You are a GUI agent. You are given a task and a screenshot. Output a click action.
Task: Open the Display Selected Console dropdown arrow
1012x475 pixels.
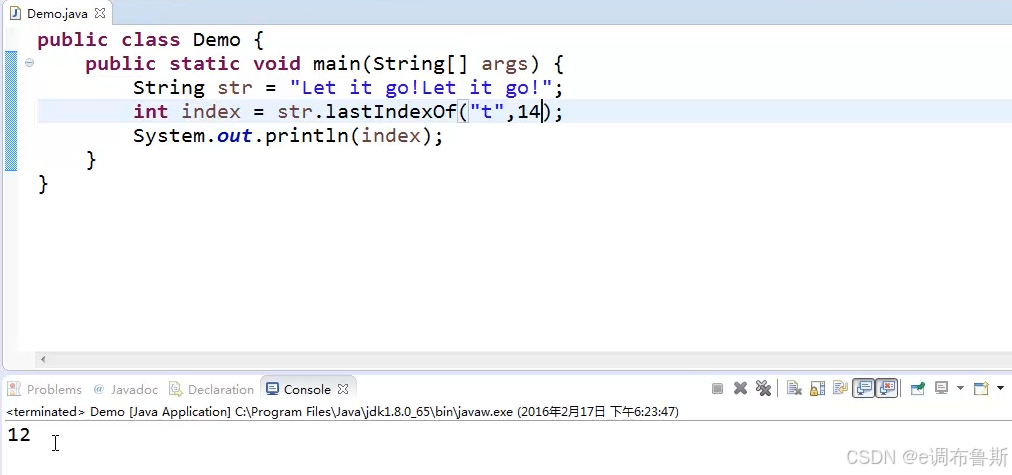pos(960,389)
